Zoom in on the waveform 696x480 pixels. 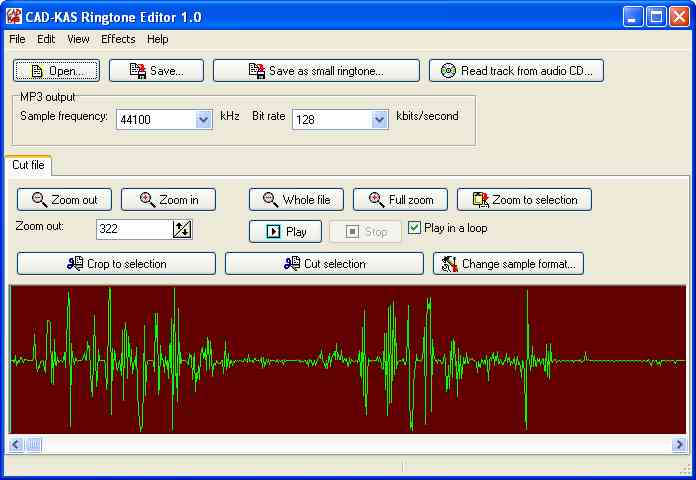167,200
